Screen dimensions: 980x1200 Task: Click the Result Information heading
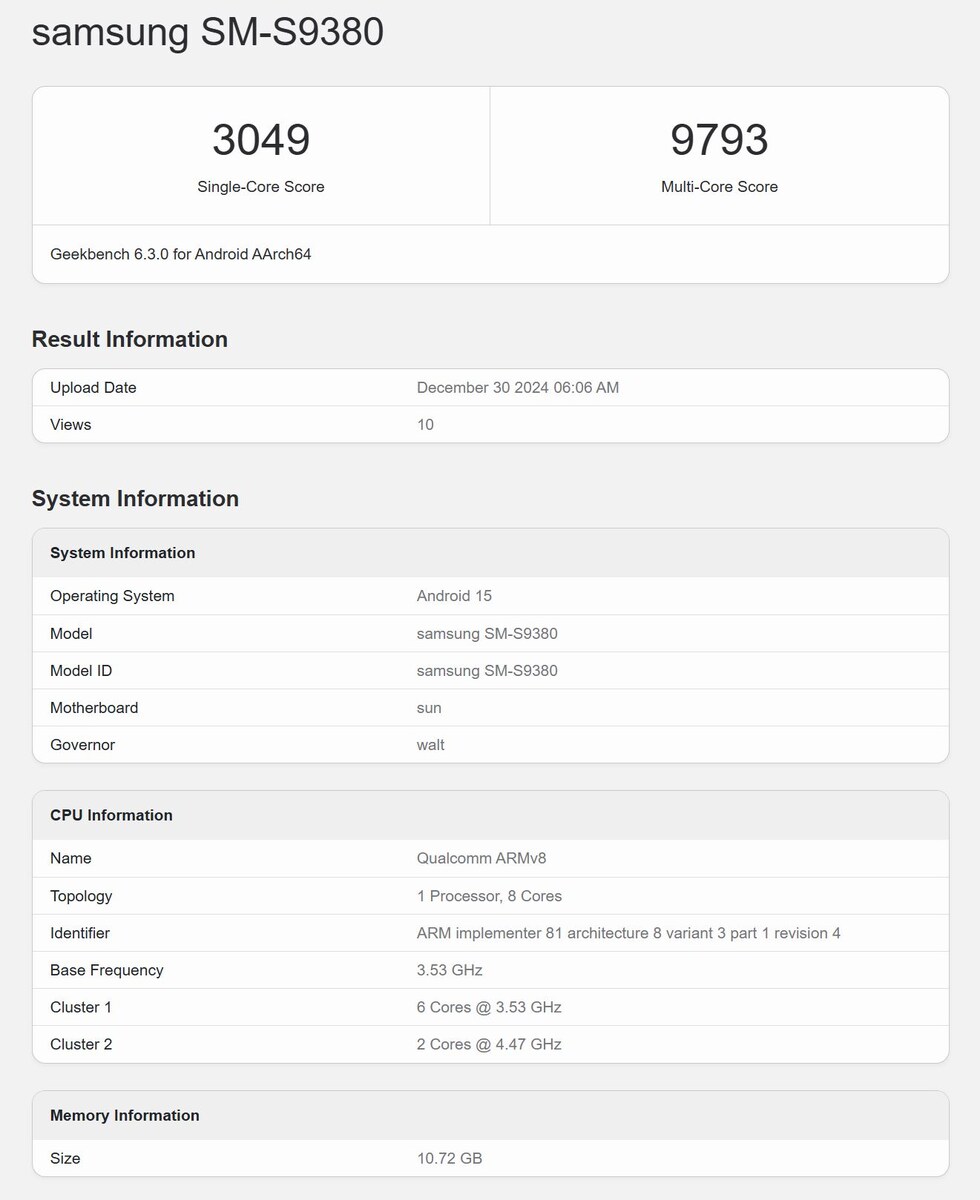pyautogui.click(x=129, y=339)
